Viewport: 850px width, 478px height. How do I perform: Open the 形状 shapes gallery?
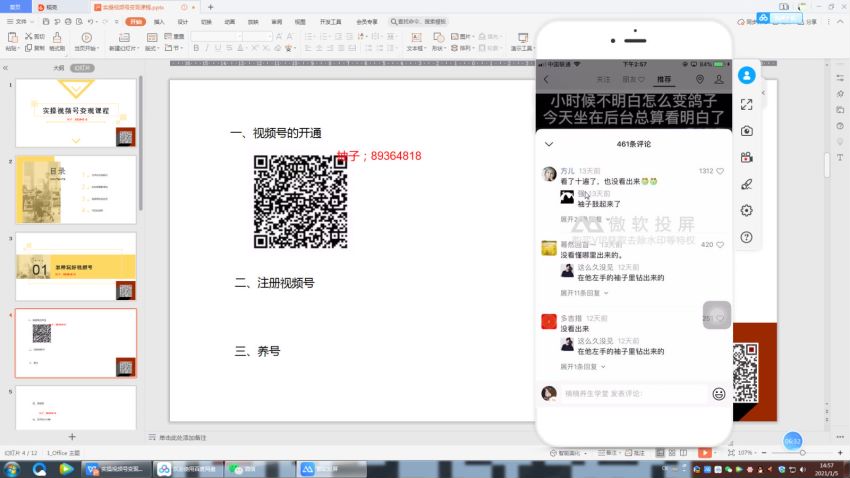coord(438,41)
